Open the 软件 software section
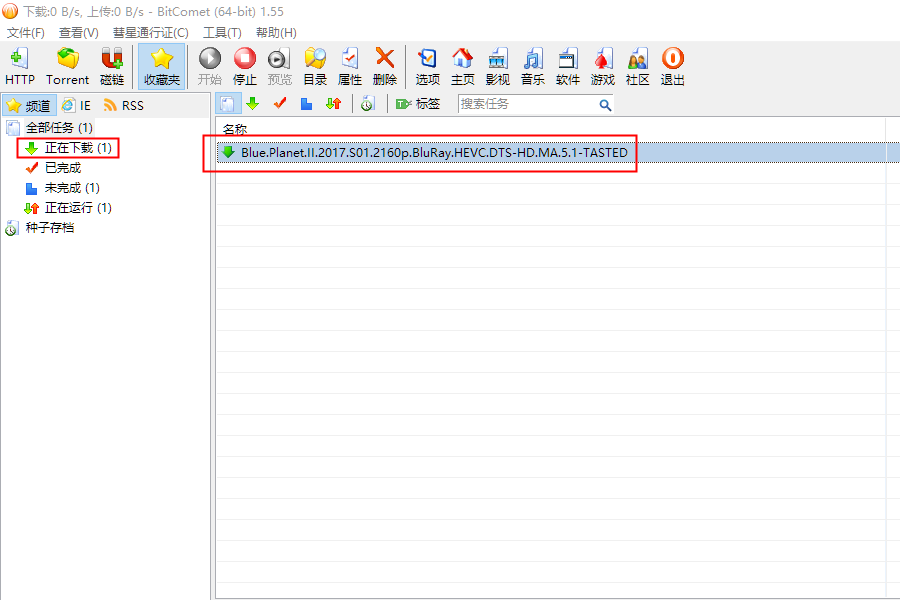The image size is (900, 600). tap(568, 66)
